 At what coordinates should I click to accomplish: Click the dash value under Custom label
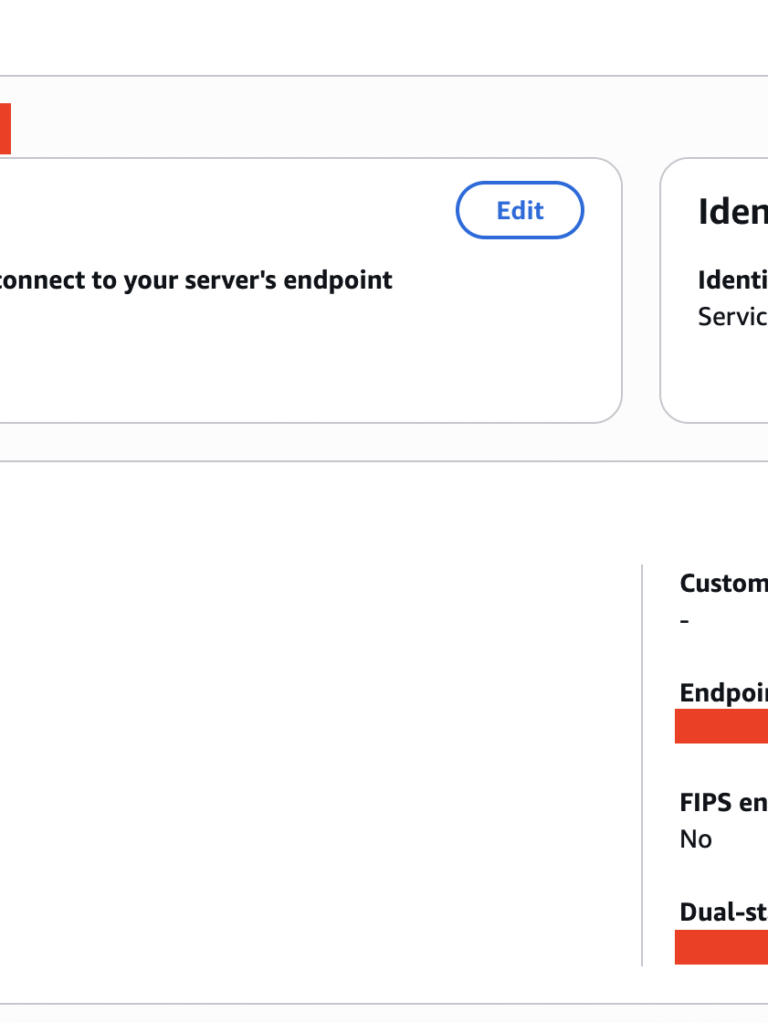pos(685,621)
